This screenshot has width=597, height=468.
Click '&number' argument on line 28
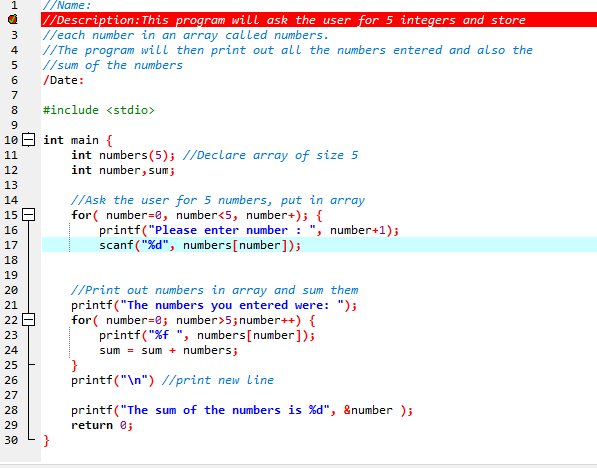(x=368, y=410)
